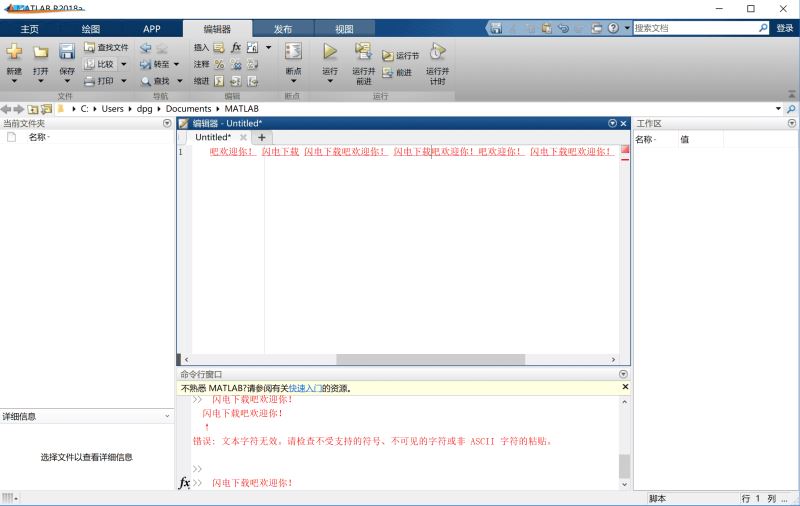Click the 断点 (Breakpoints) icon
The height and width of the screenshot is (506, 800).
(x=293, y=51)
